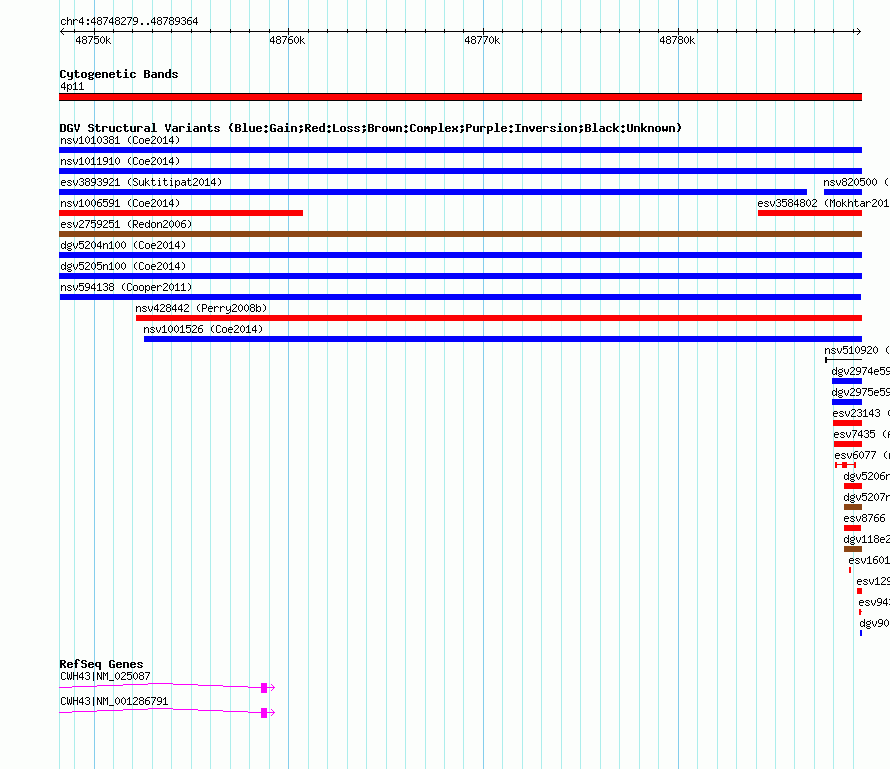Click the blue nsv1001526 (Coe2014) gain bar
This screenshot has height=769, width=890.
click(x=503, y=339)
